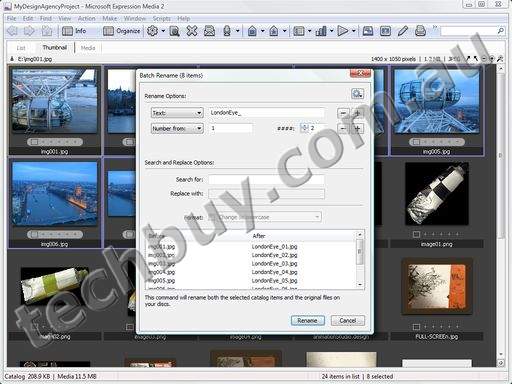
Task: Click the Number from start value field
Action: pos(230,128)
